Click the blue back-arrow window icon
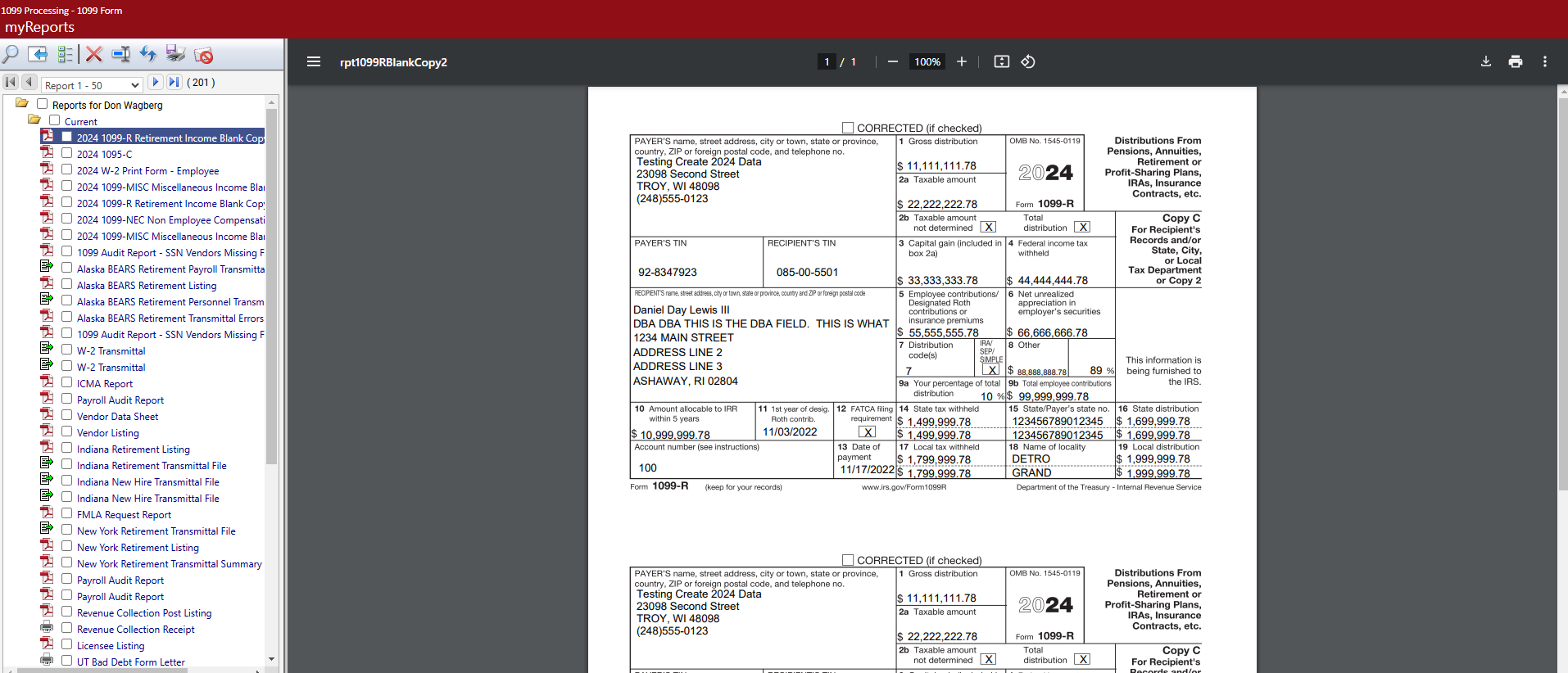Viewport: 1568px width, 673px height. [x=38, y=54]
